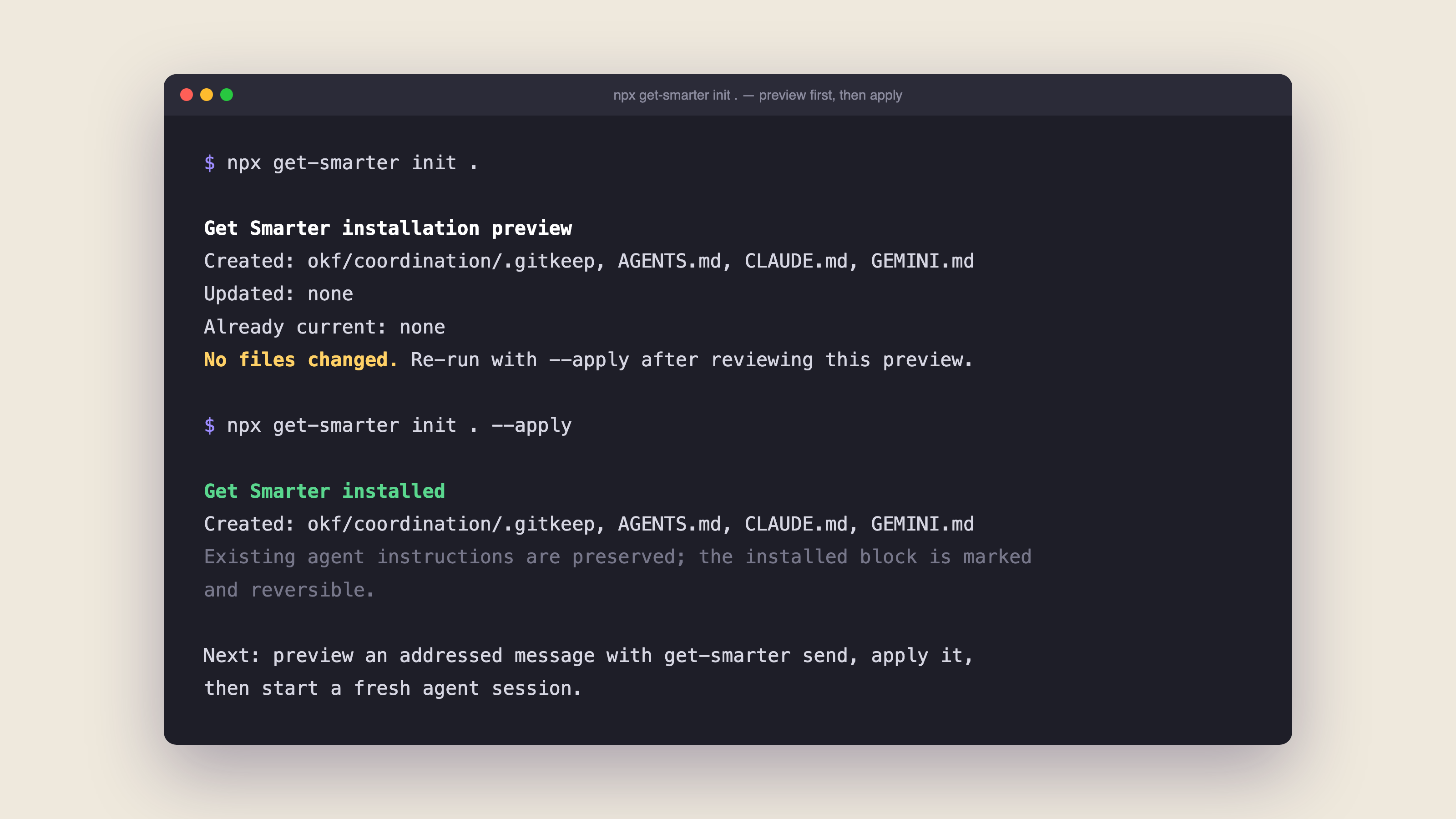Click AGENTS.md in the preview Created line
The height and width of the screenshot is (819, 1456).
[669, 261]
